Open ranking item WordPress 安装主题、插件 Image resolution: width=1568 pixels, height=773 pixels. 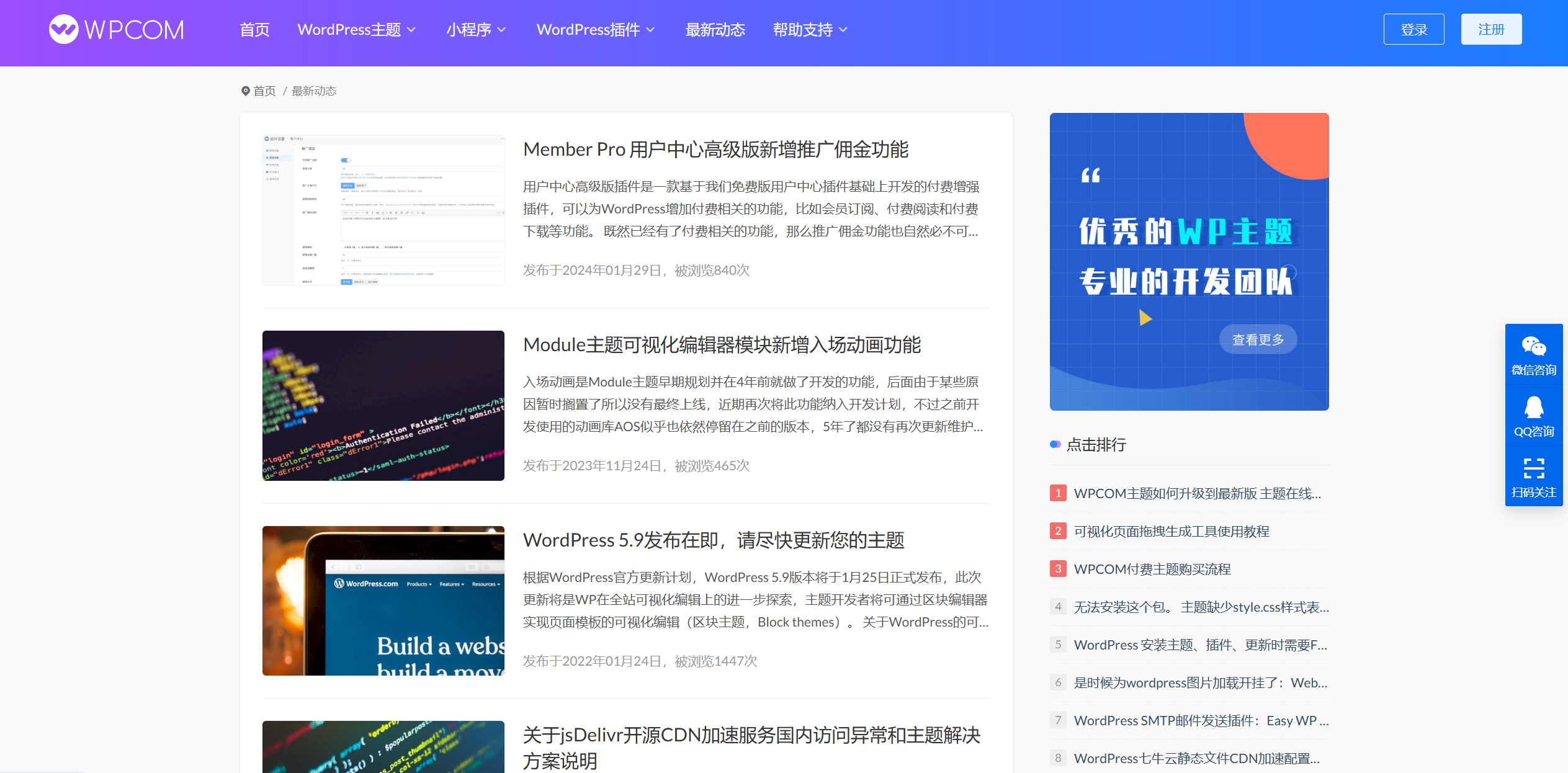(x=1201, y=645)
